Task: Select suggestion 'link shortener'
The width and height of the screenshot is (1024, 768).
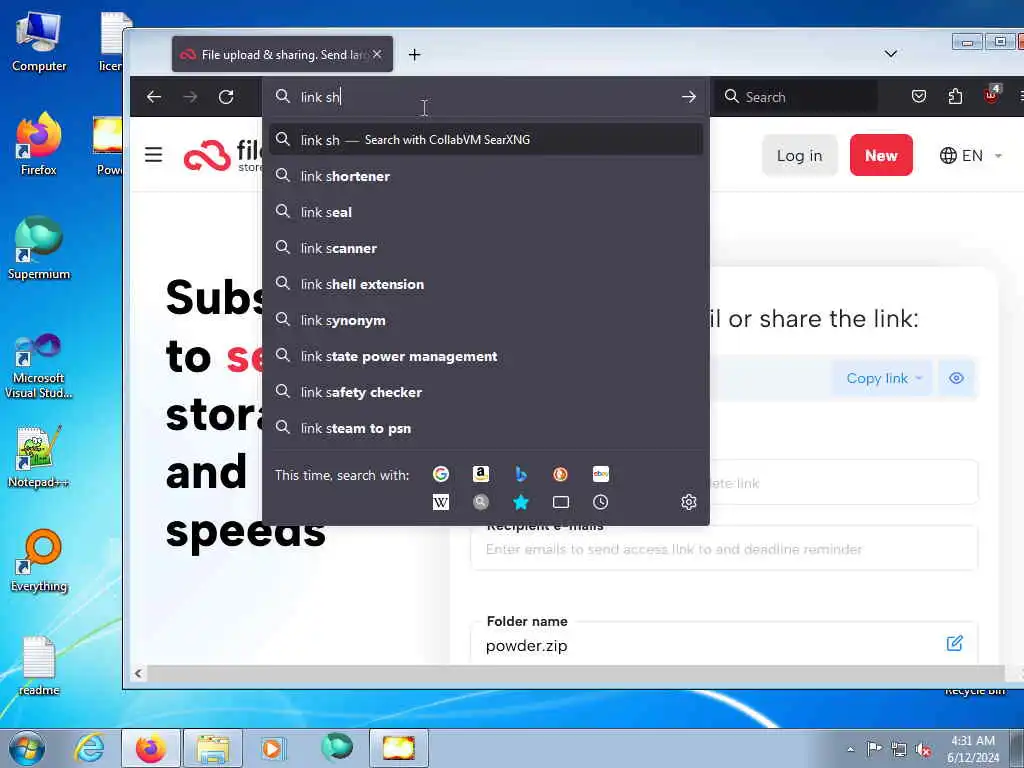Action: [486, 176]
